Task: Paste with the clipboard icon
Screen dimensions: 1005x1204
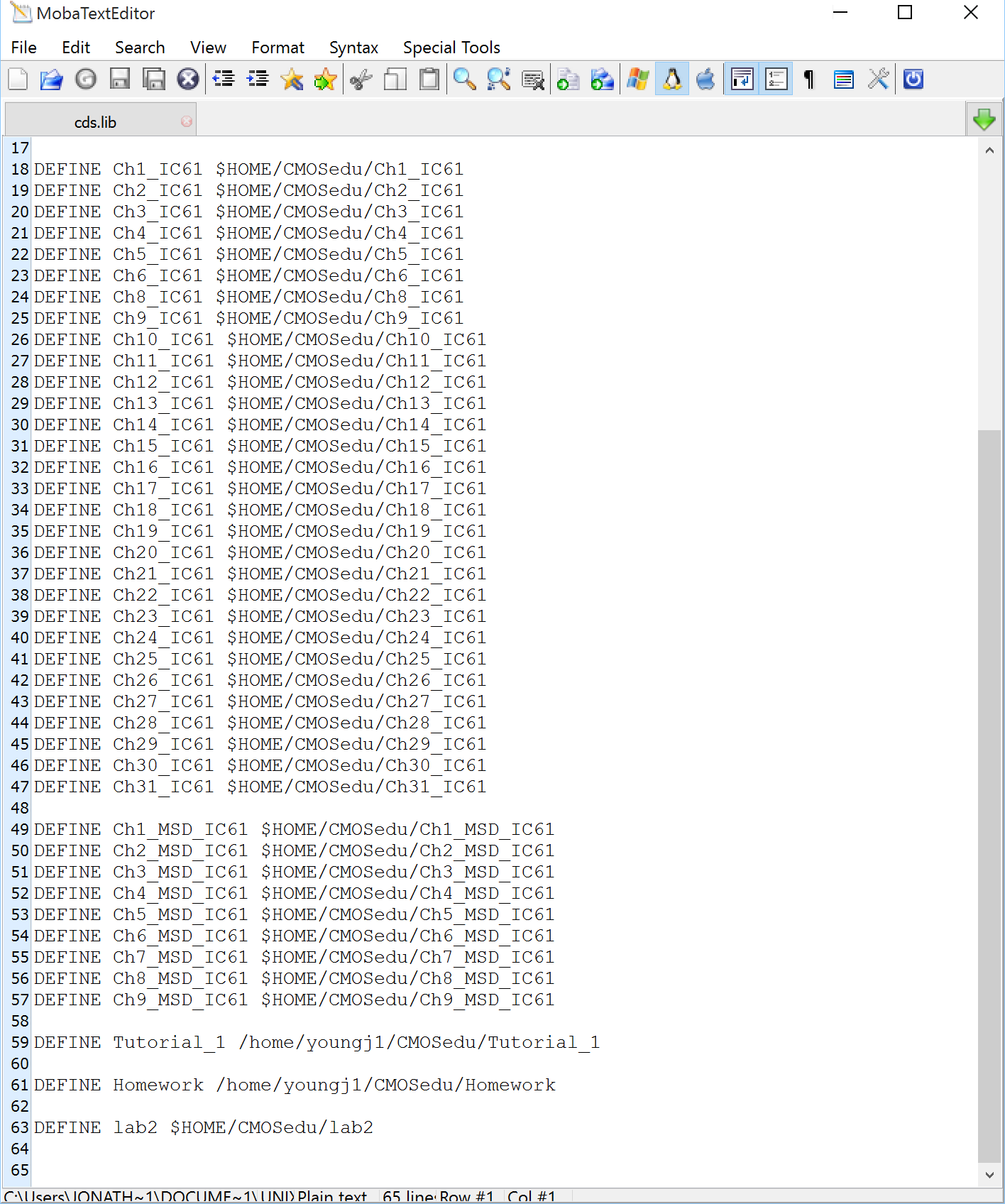Action: (429, 80)
